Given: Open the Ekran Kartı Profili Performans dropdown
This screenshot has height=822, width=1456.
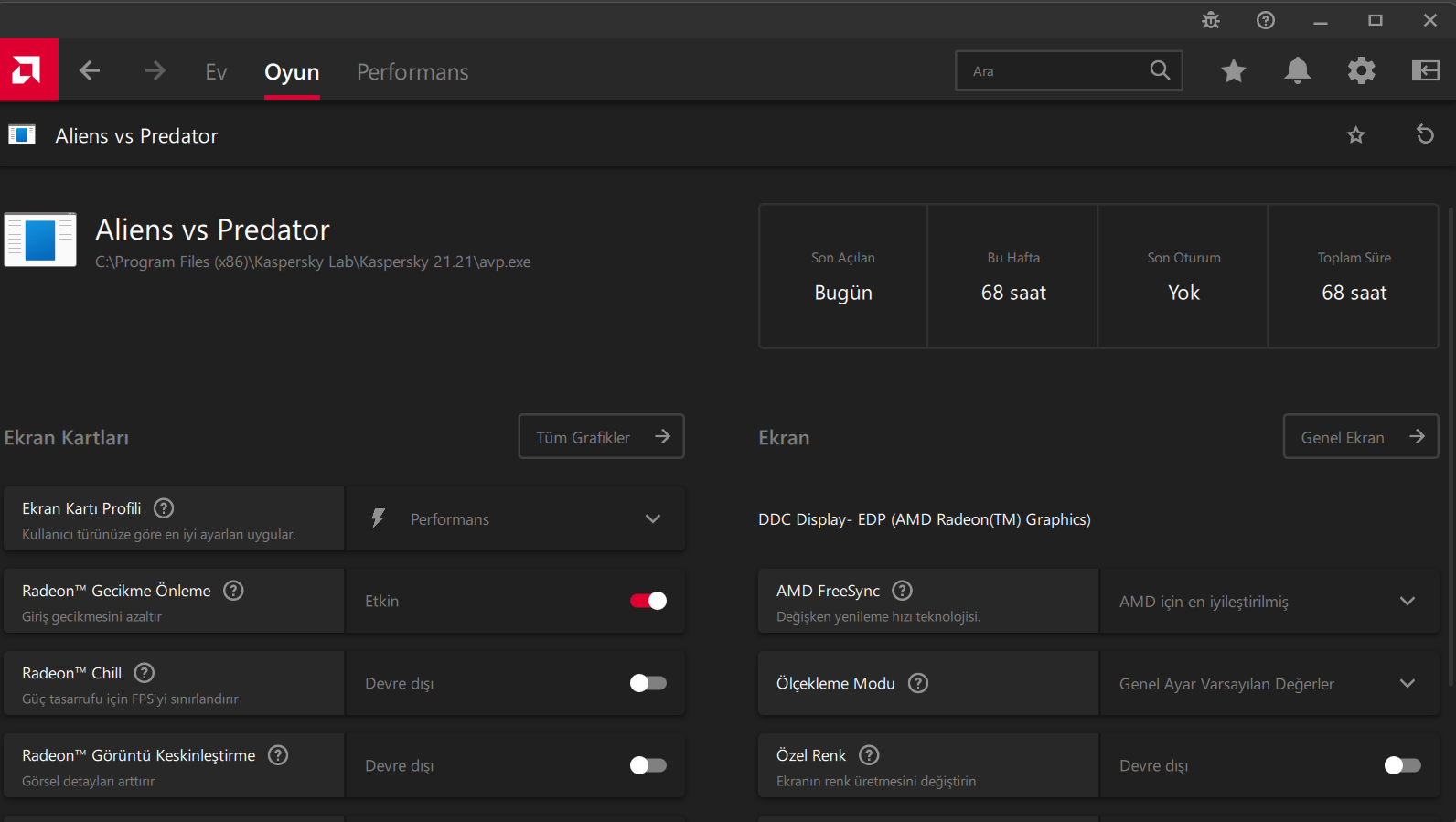Looking at the screenshot, I should pos(515,518).
